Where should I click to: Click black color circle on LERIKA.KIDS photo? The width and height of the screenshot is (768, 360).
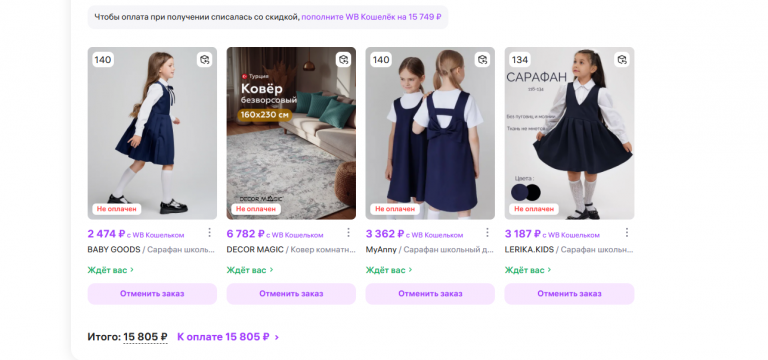pyautogui.click(x=533, y=192)
